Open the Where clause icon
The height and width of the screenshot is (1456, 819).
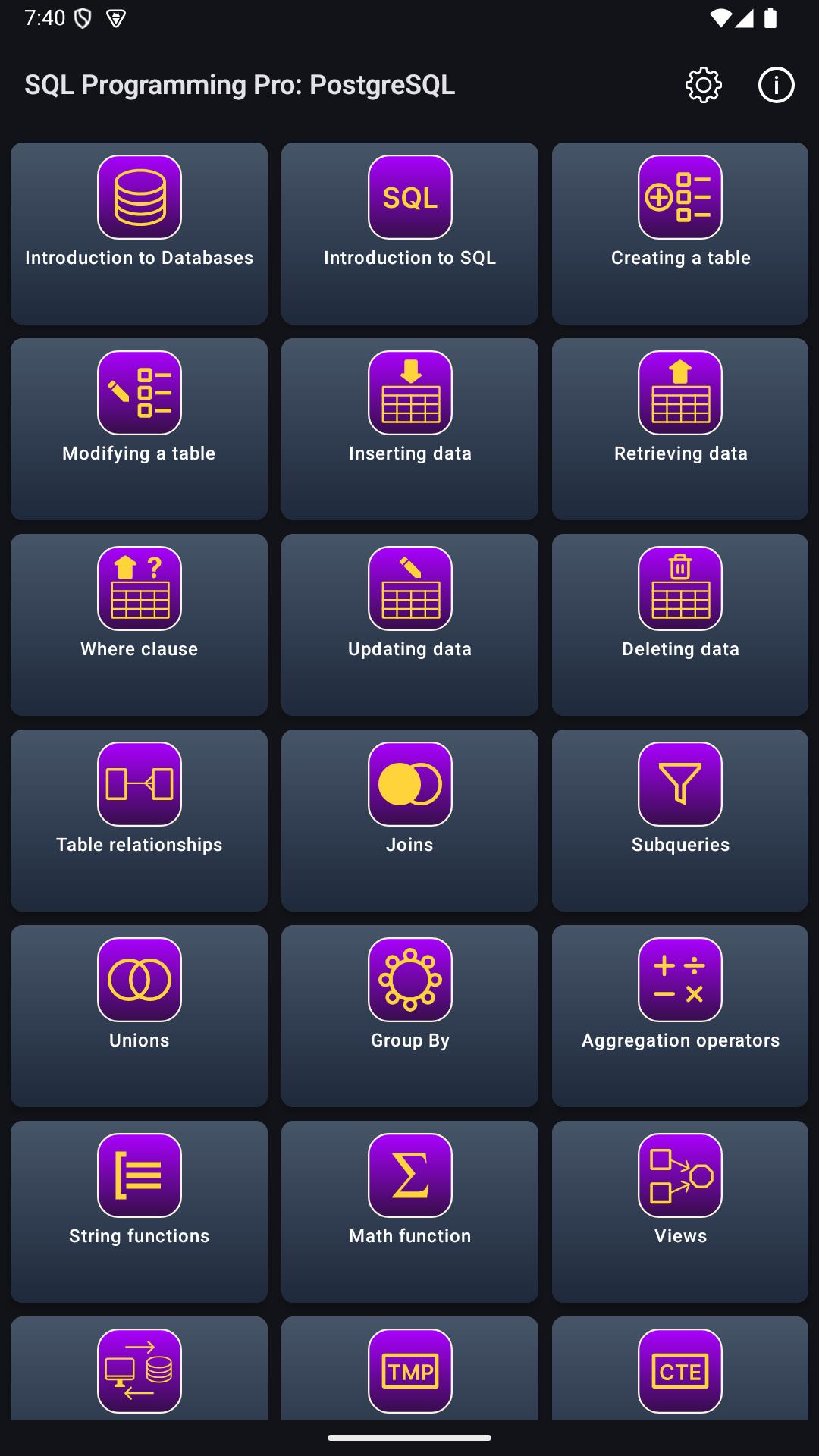140,588
